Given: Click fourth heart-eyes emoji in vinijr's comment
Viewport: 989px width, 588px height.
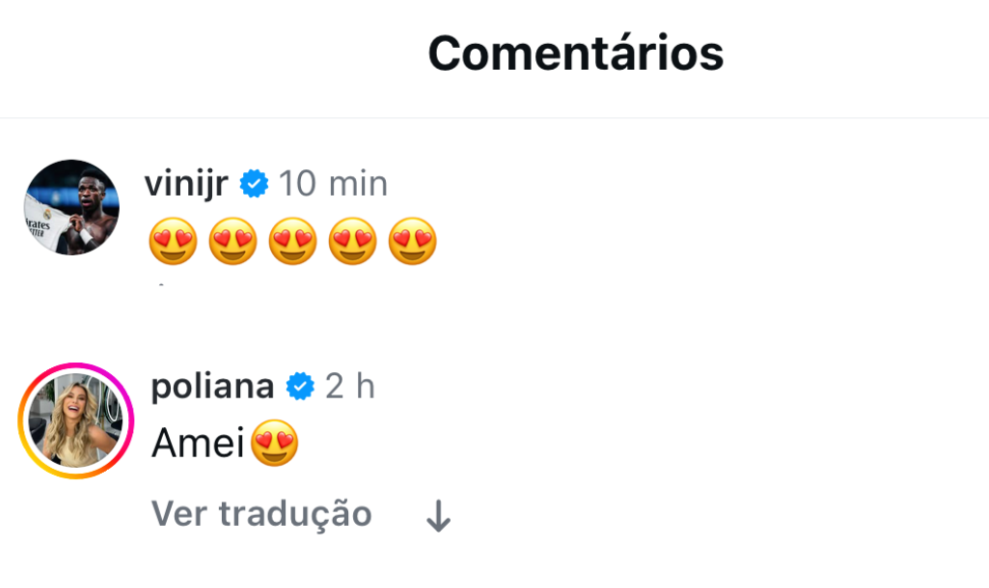Looking at the screenshot, I should click(x=352, y=241).
